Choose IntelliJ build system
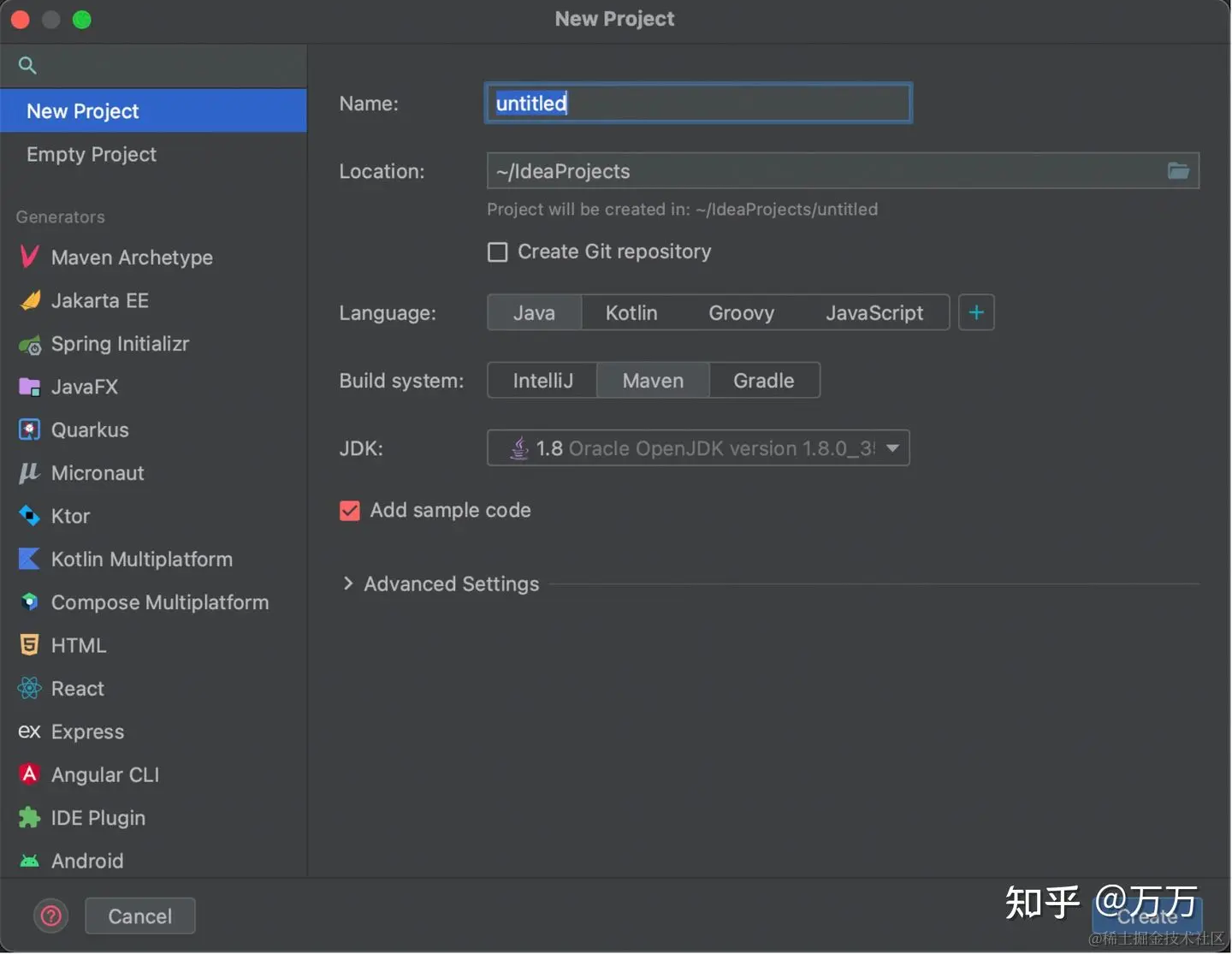Screen dimensions: 1232x954 click(542, 381)
